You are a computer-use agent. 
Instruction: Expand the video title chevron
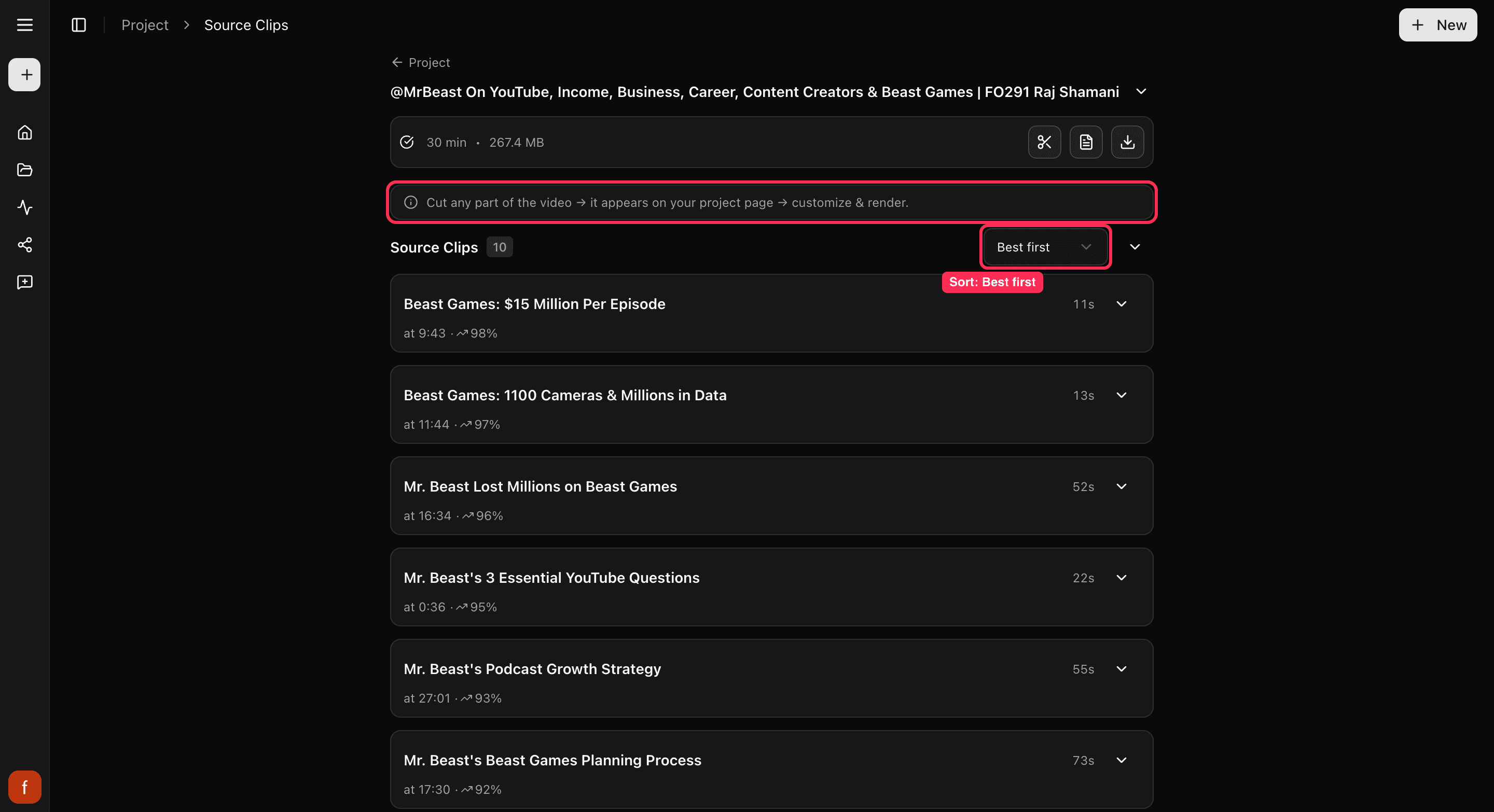point(1141,92)
